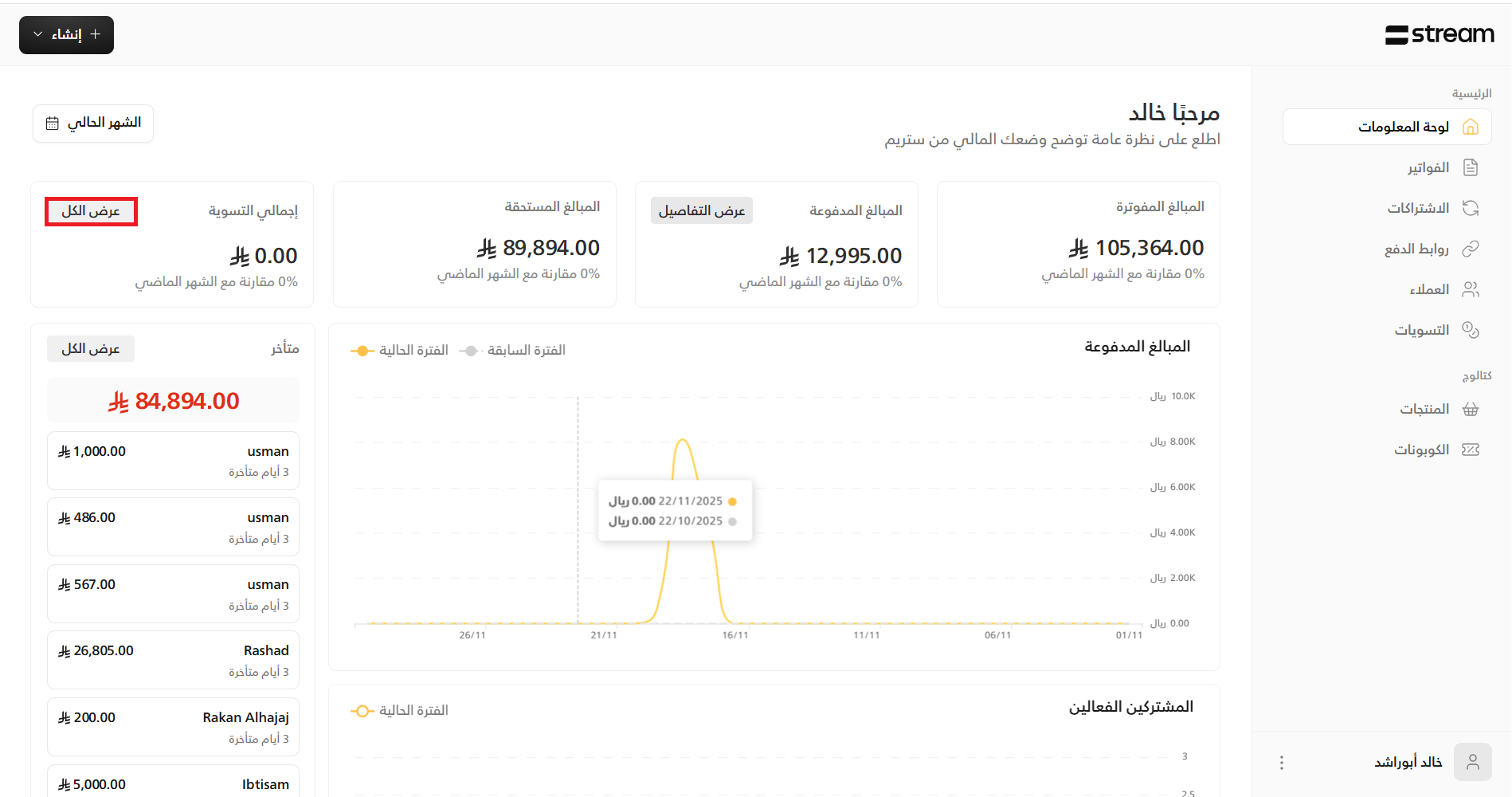Viewport: 1512px width, 797px height.
Task: Open the الشهر الحالي date range picker
Action: click(93, 124)
